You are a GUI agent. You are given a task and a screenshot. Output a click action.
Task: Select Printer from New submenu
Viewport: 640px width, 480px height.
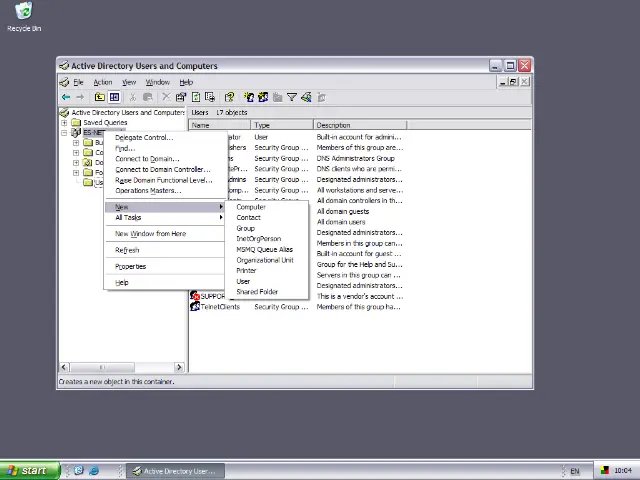tap(267, 271)
